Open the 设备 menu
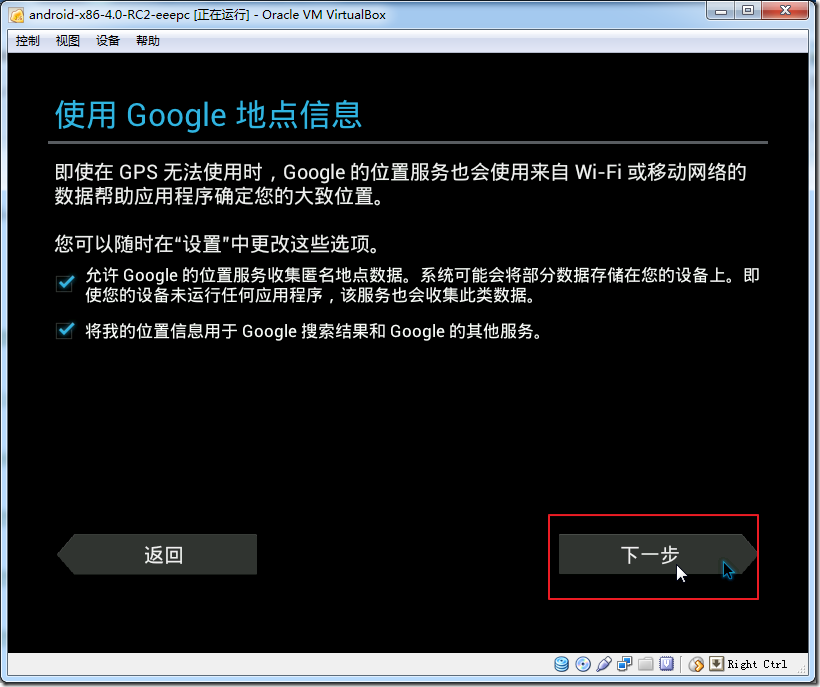This screenshot has height=687, width=820. (108, 40)
